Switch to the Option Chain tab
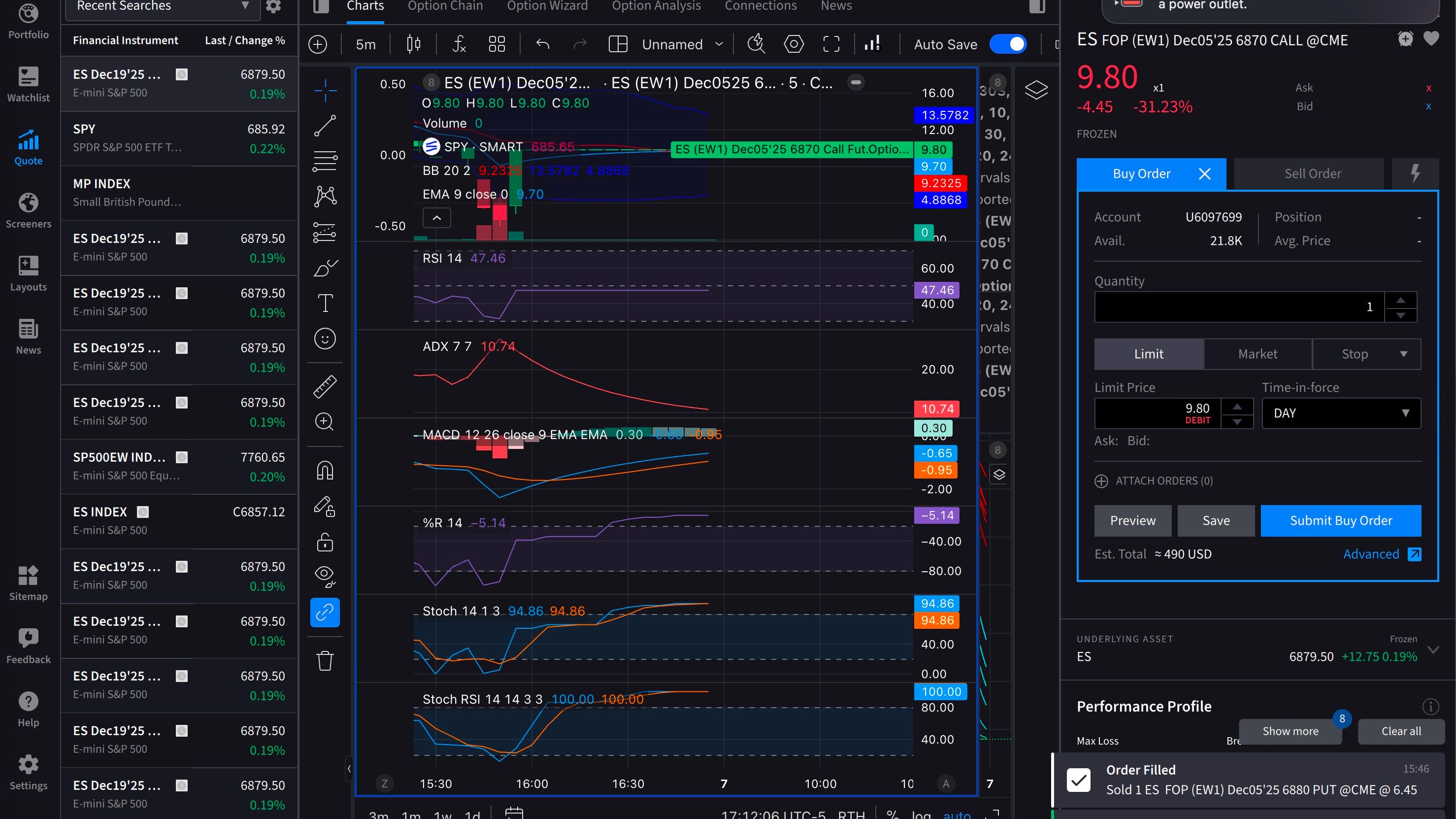Viewport: 1456px width, 819px height. point(445,7)
